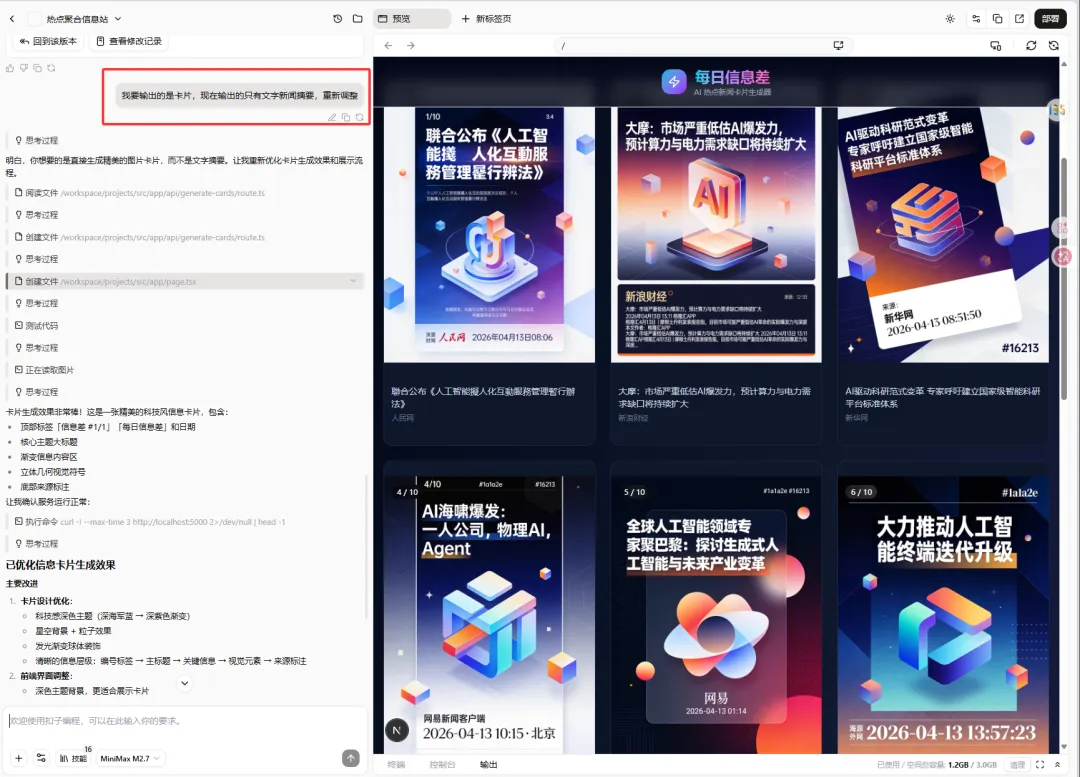Open the project files folder icon

[357, 19]
